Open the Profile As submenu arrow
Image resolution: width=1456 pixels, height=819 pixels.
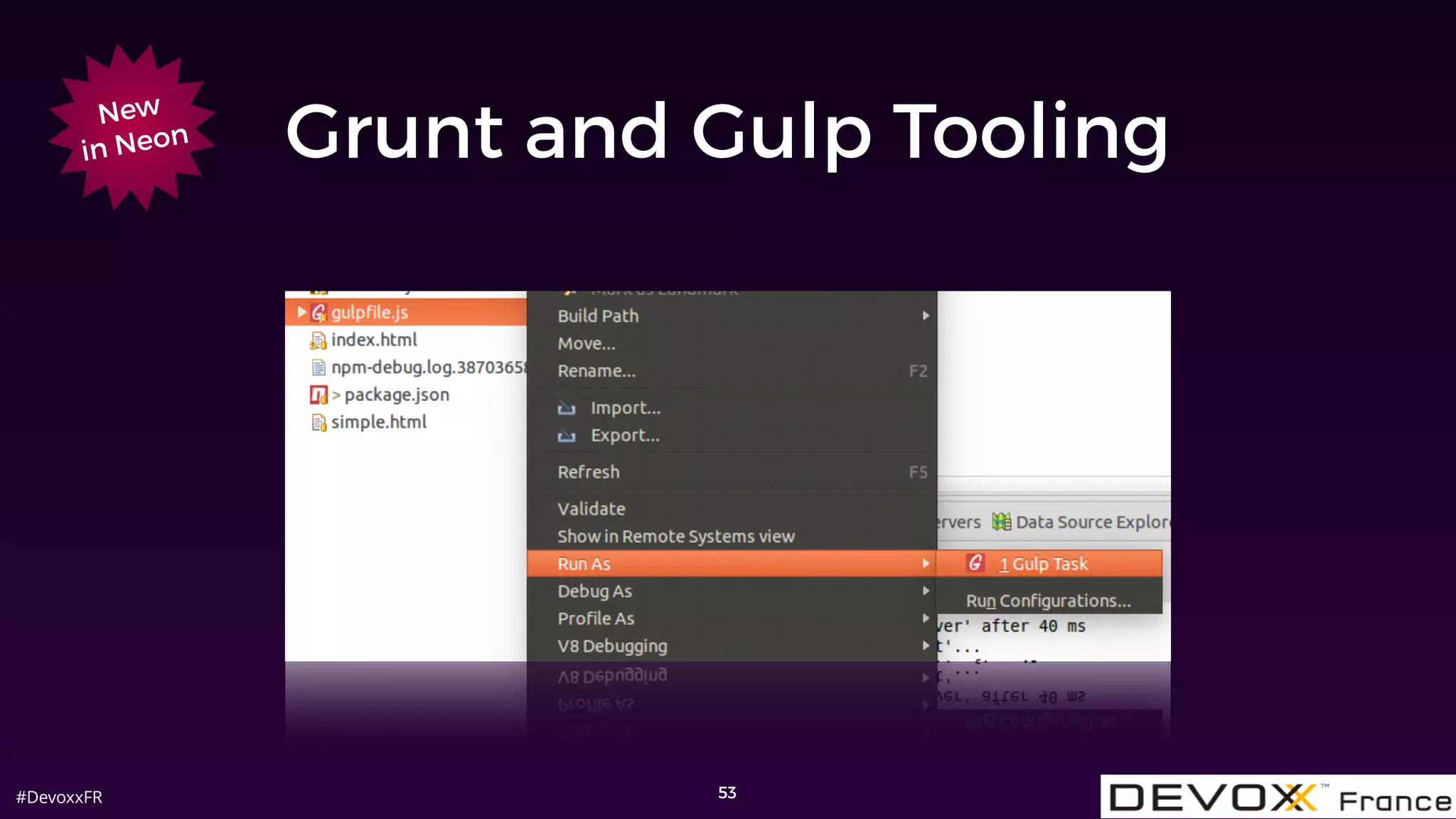926,619
